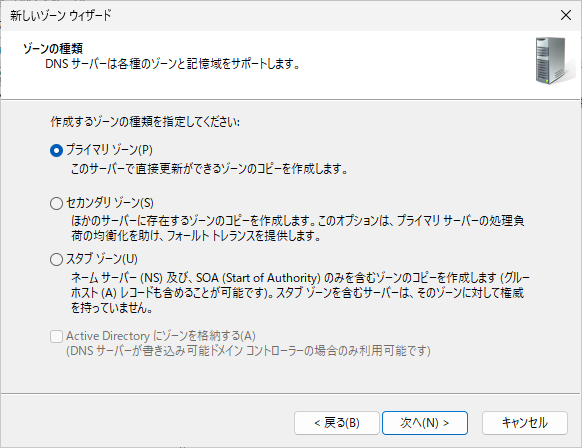This screenshot has width=582, height=448.
Task: Choose the セカンダリ ゾーン(S) radio button
Action: click(56, 203)
